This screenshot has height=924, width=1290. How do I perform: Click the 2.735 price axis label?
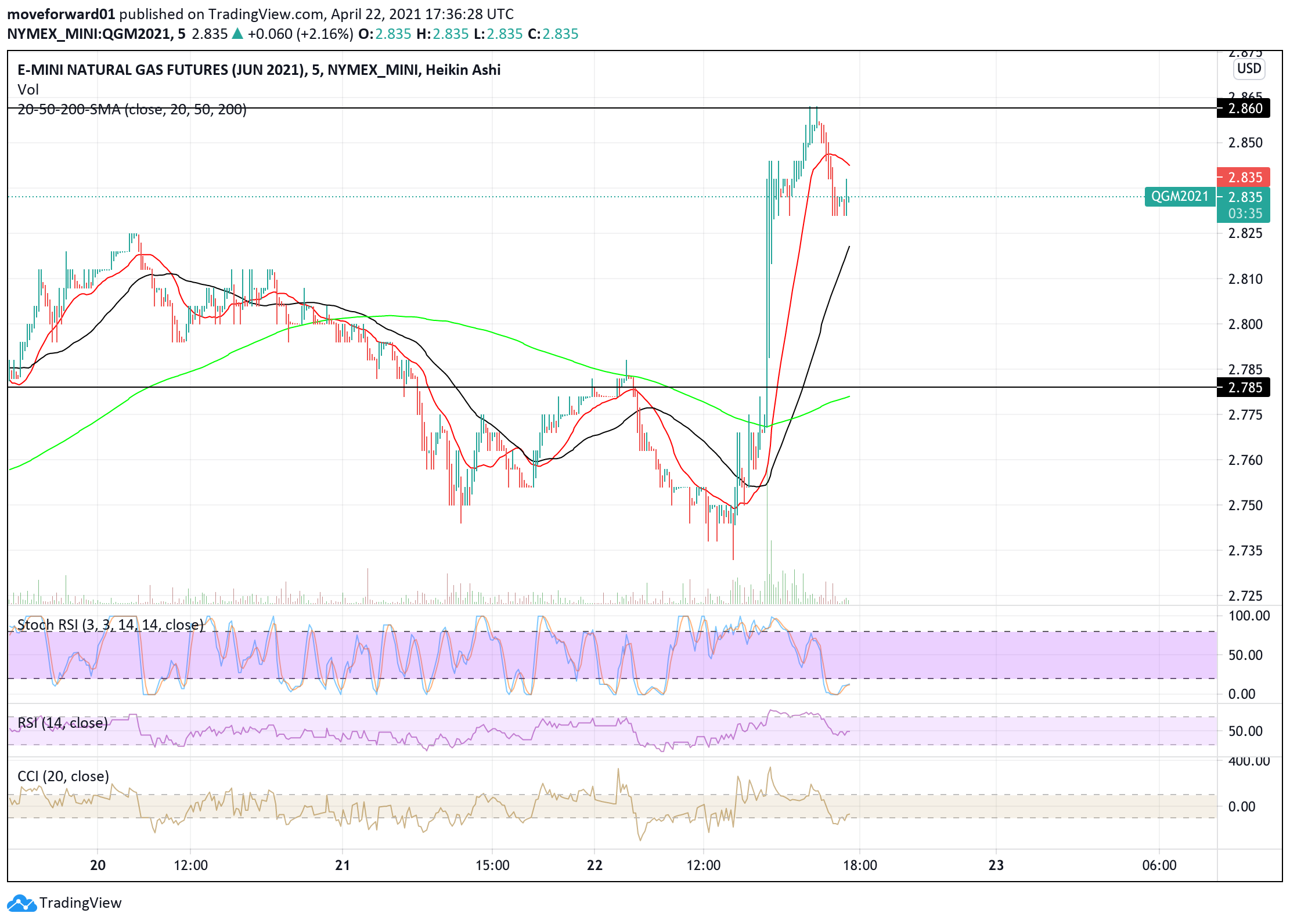click(x=1245, y=551)
